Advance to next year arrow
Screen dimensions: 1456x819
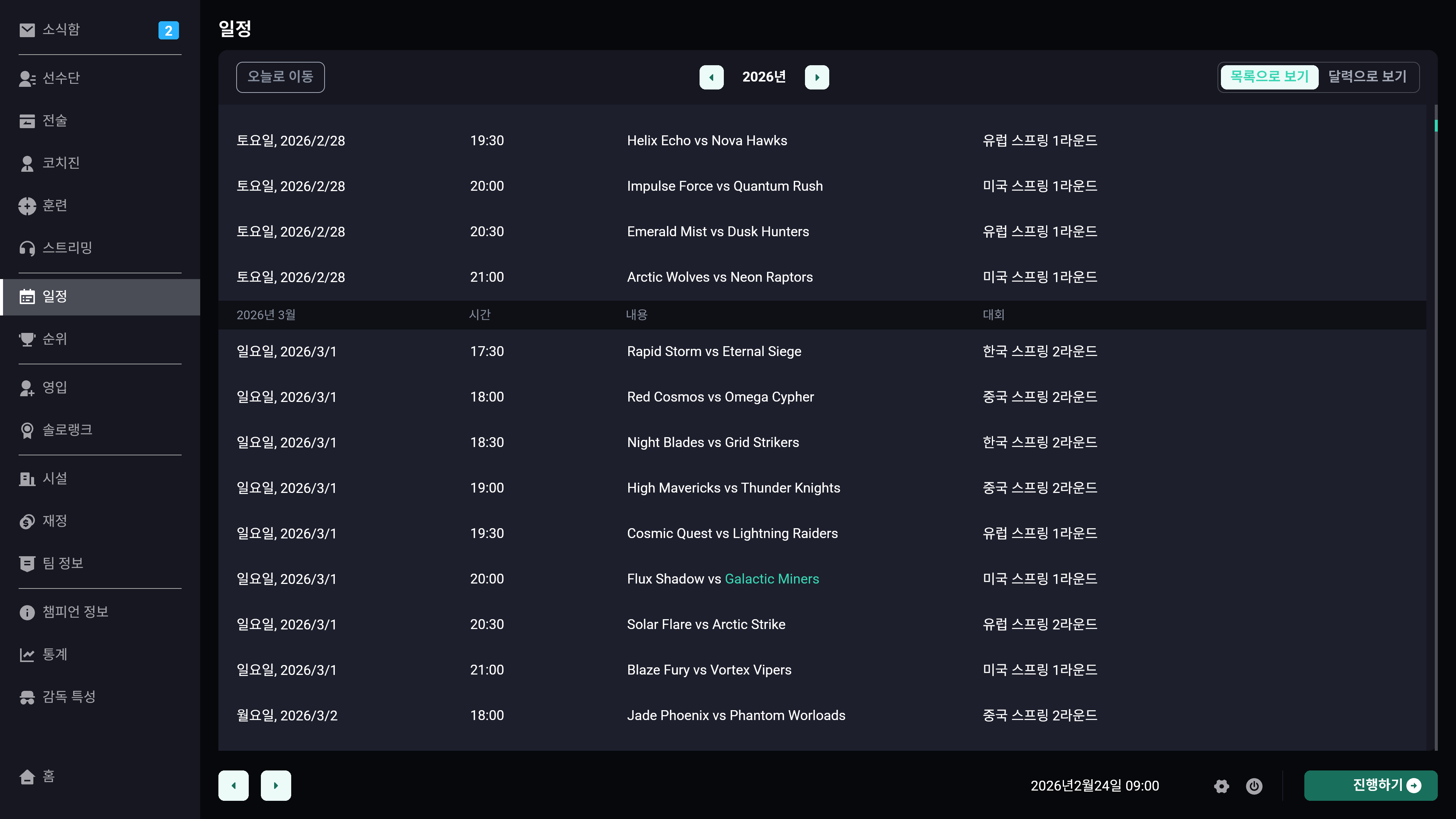click(x=816, y=77)
